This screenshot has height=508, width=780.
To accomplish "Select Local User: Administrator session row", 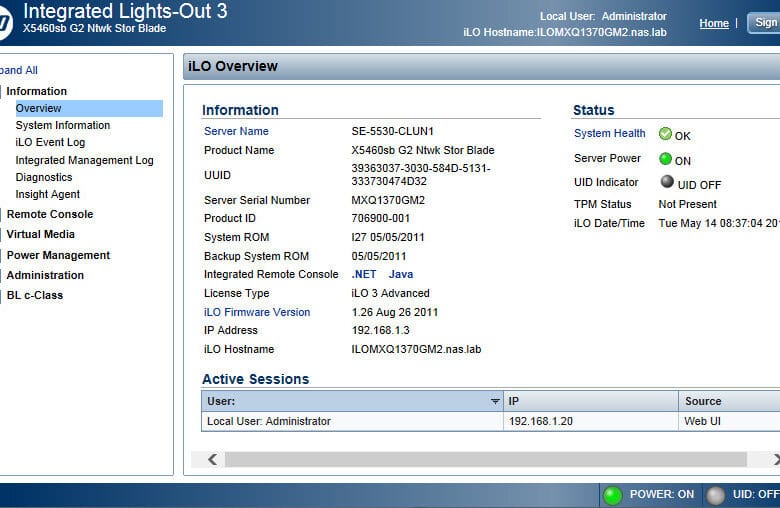I will click(x=490, y=421).
